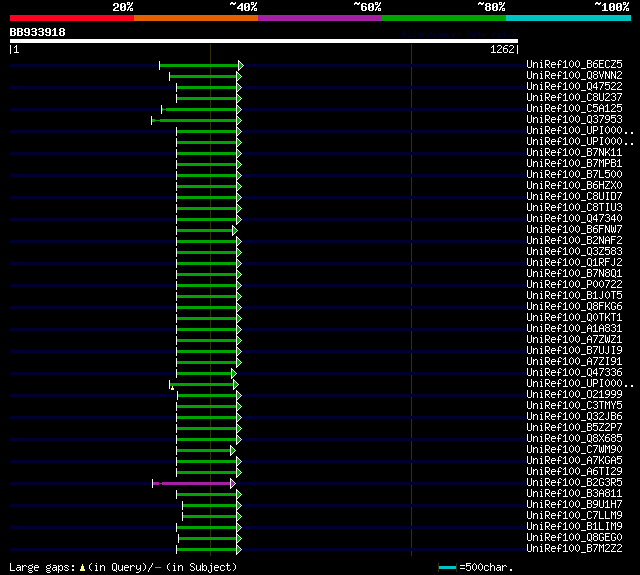
Task: Click the "Large gaps:" legend text
Action: coord(42,568)
